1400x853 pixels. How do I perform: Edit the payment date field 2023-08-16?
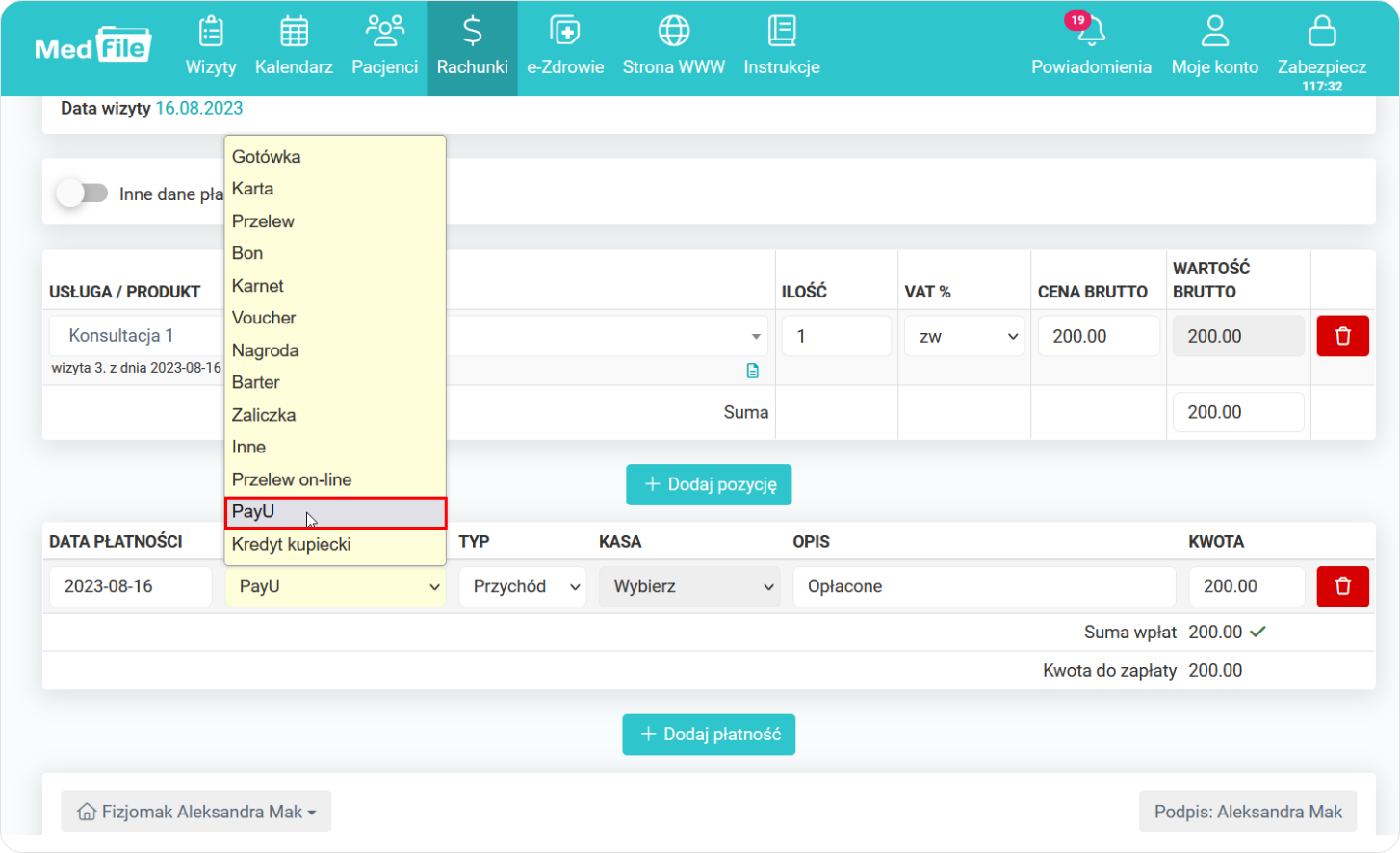(131, 586)
